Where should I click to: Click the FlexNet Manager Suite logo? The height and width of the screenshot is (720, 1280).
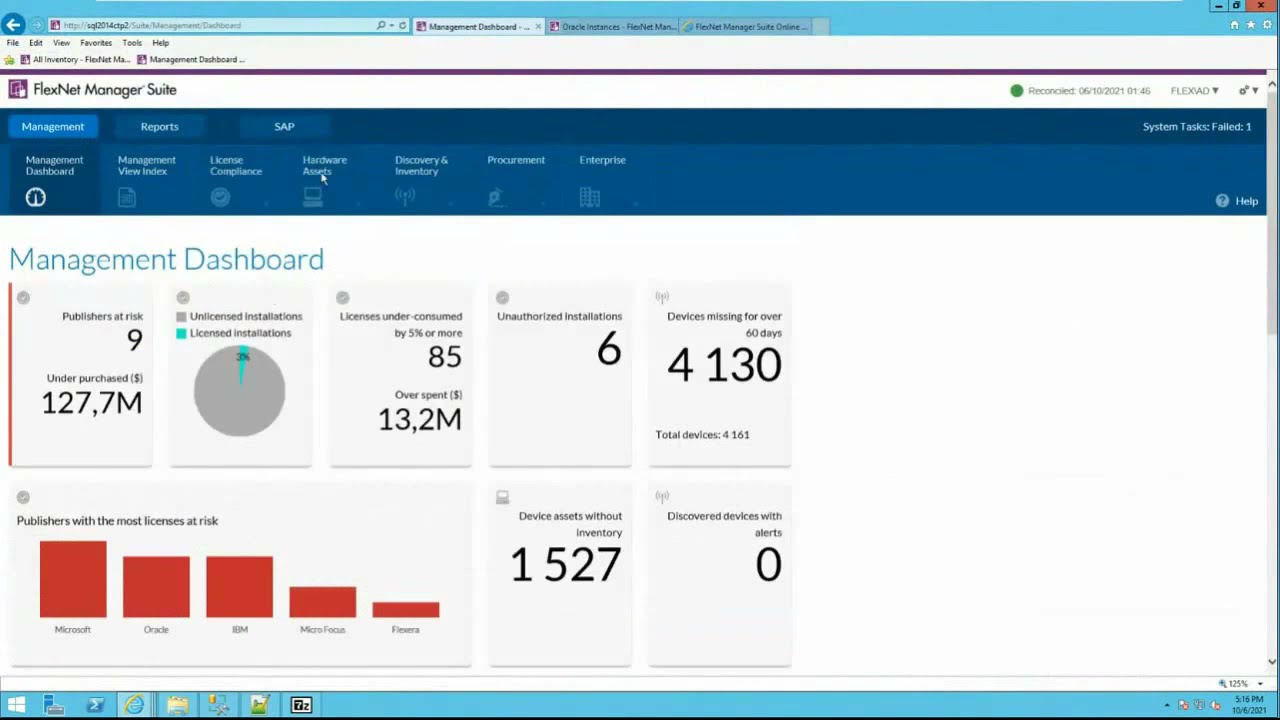[x=92, y=90]
